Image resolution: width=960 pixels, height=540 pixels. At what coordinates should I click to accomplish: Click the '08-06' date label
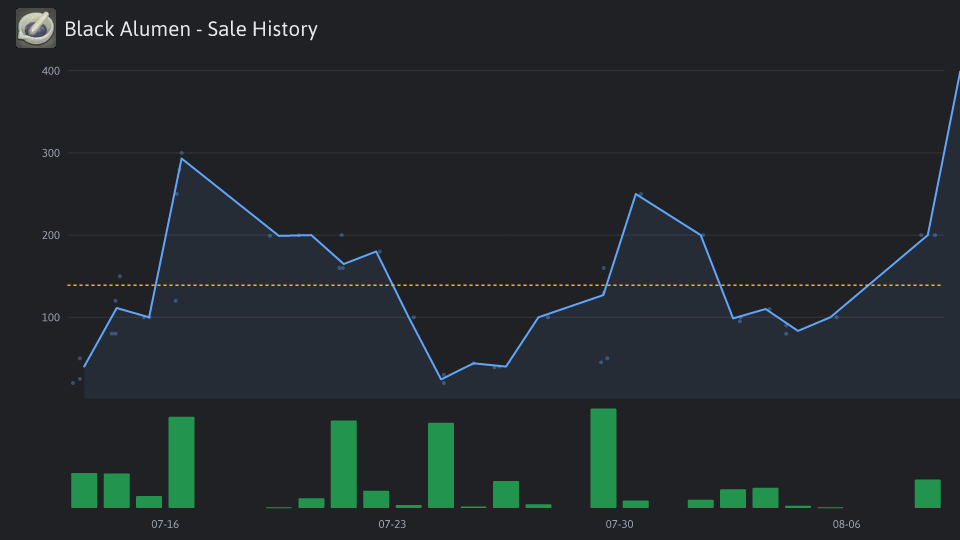(846, 524)
